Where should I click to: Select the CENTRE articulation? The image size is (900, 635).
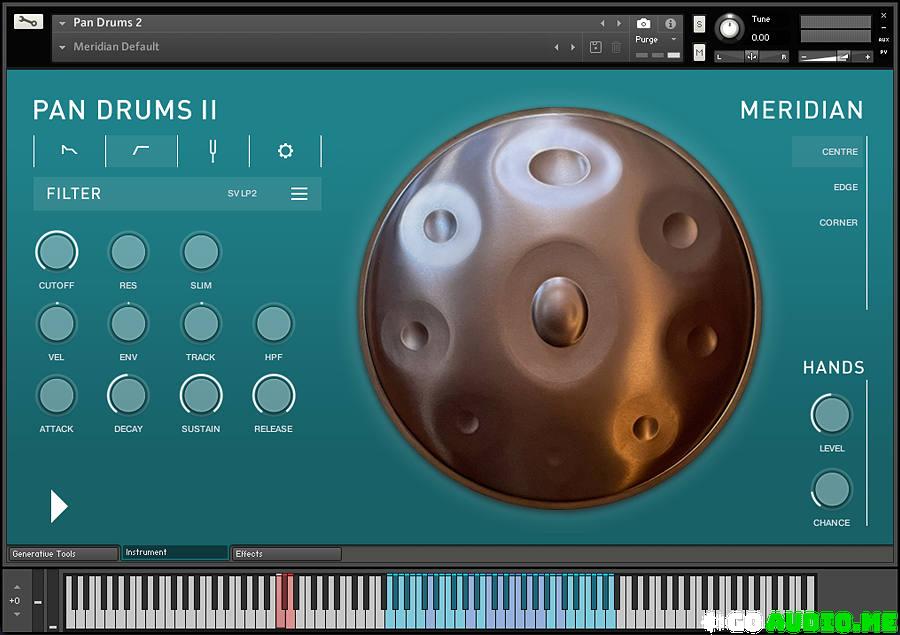point(829,152)
